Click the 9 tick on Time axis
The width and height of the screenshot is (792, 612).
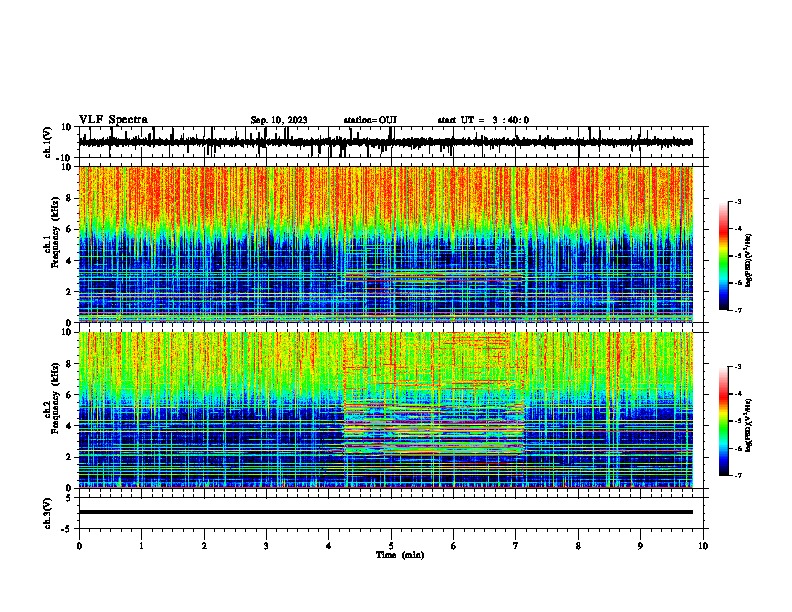(640, 546)
